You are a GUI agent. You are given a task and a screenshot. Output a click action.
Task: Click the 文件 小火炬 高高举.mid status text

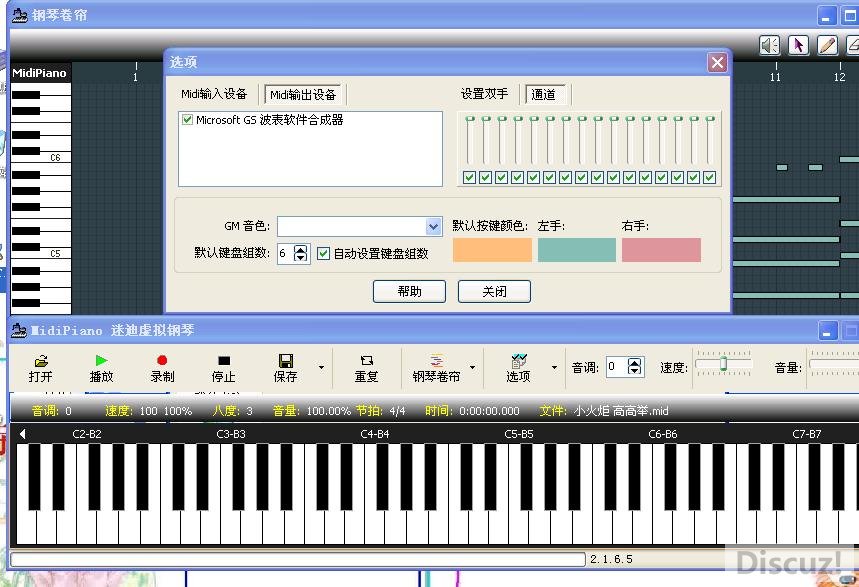[604, 411]
